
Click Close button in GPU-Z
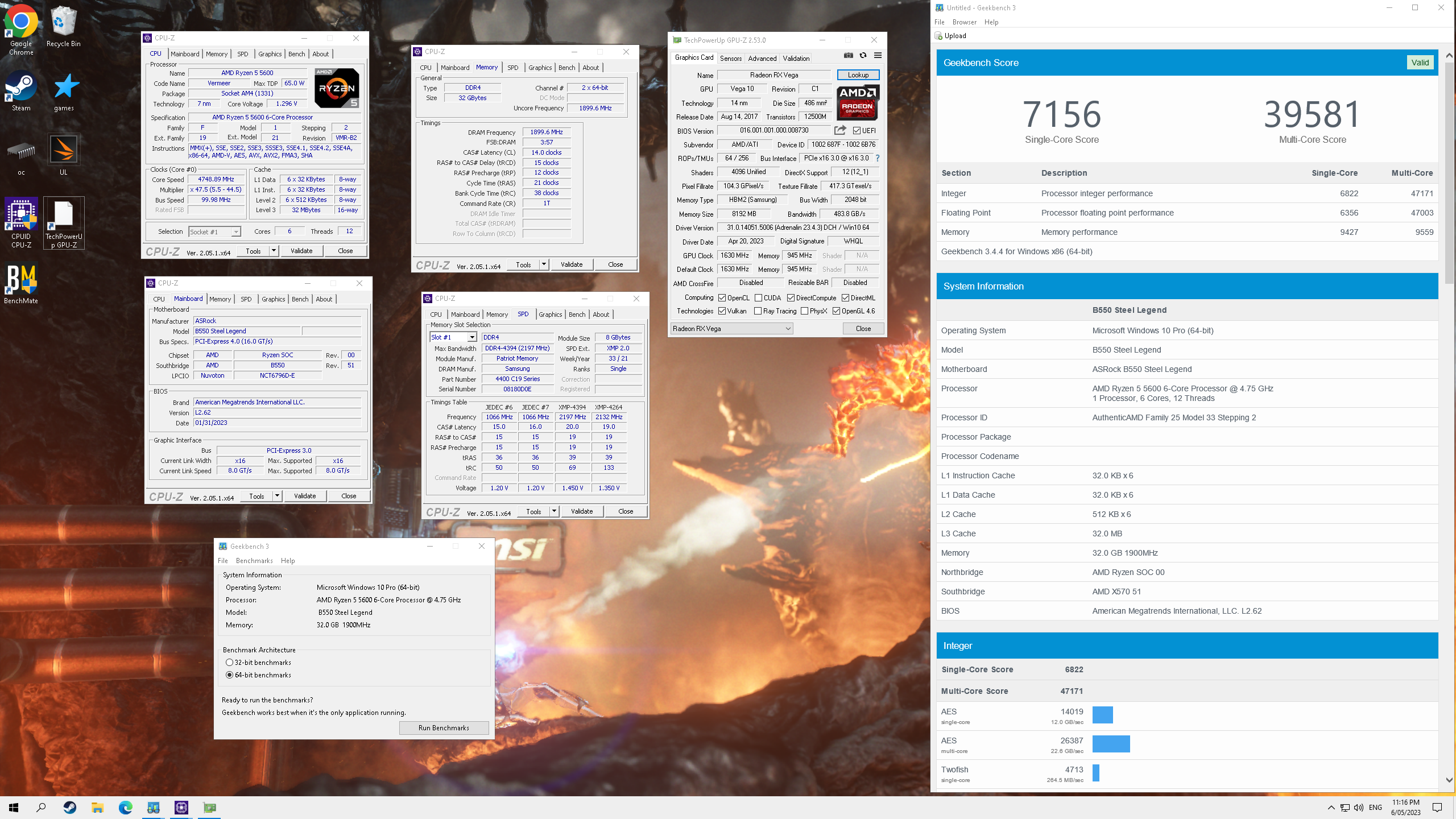863,328
